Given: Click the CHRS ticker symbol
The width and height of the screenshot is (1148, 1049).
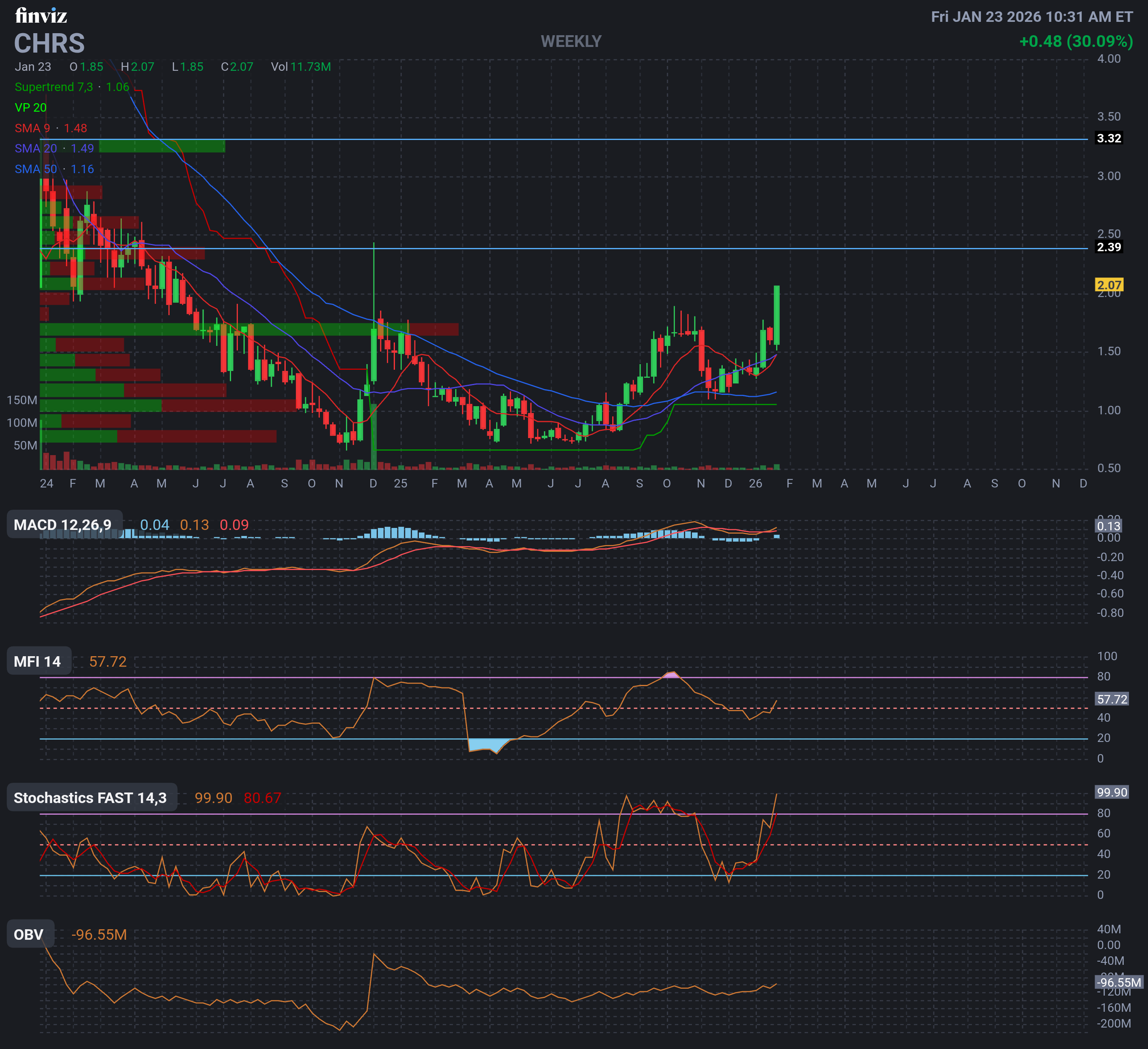Looking at the screenshot, I should [49, 43].
